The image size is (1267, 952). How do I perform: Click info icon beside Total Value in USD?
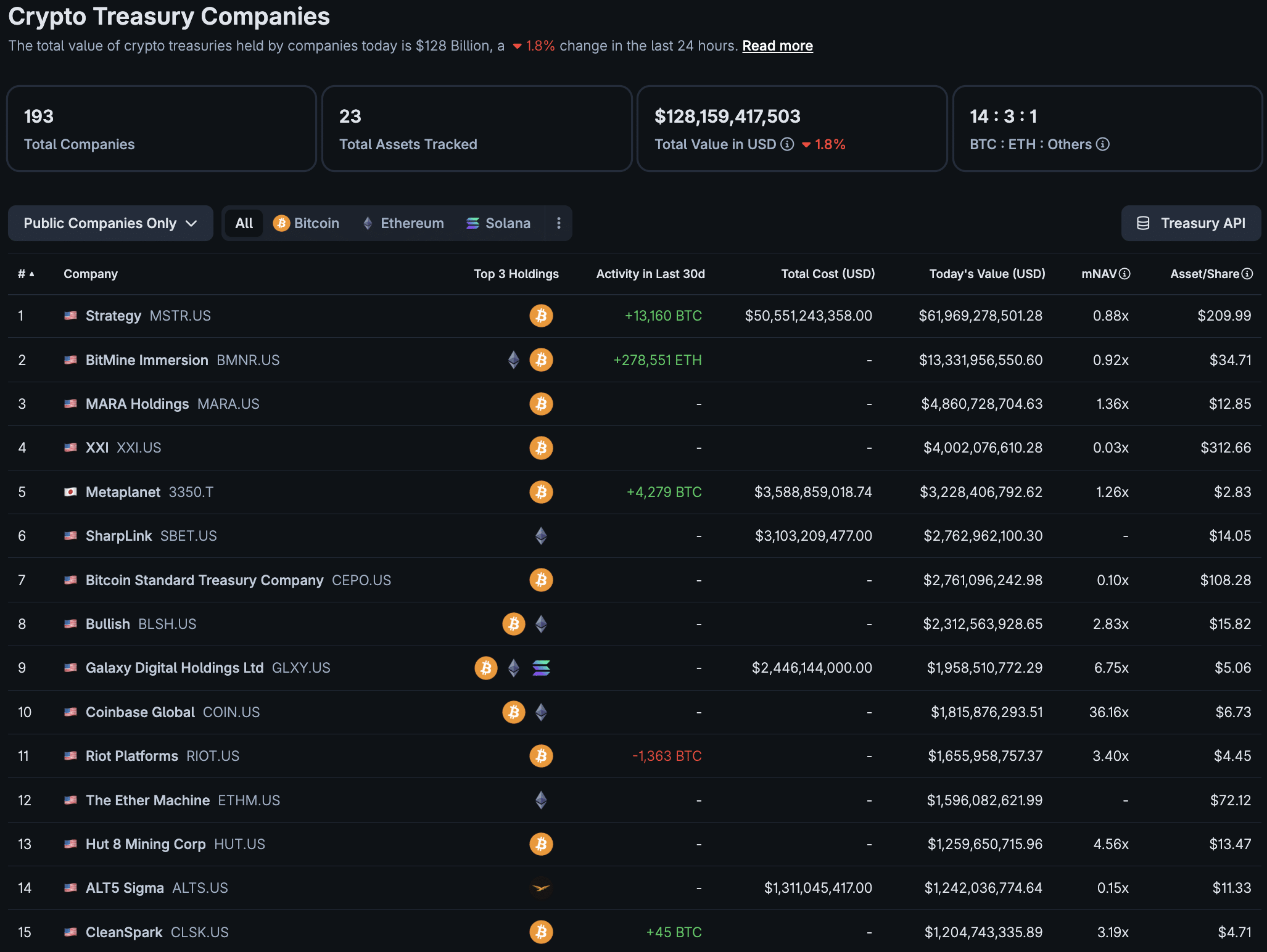click(787, 144)
